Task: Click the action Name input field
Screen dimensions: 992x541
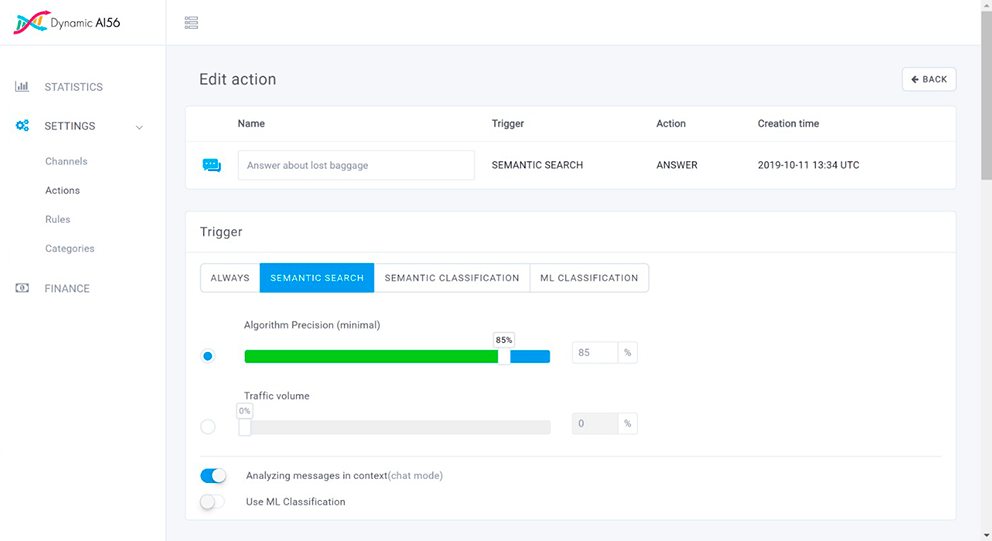Action: point(356,166)
